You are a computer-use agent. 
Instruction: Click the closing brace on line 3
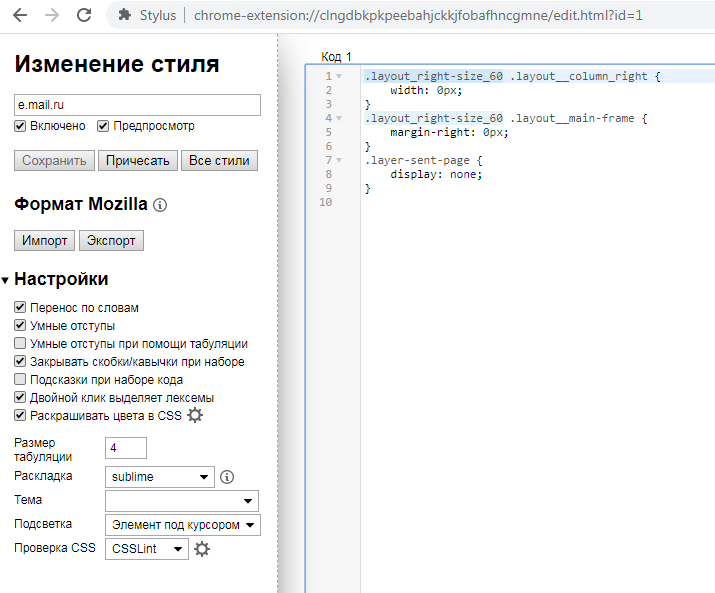click(368, 104)
